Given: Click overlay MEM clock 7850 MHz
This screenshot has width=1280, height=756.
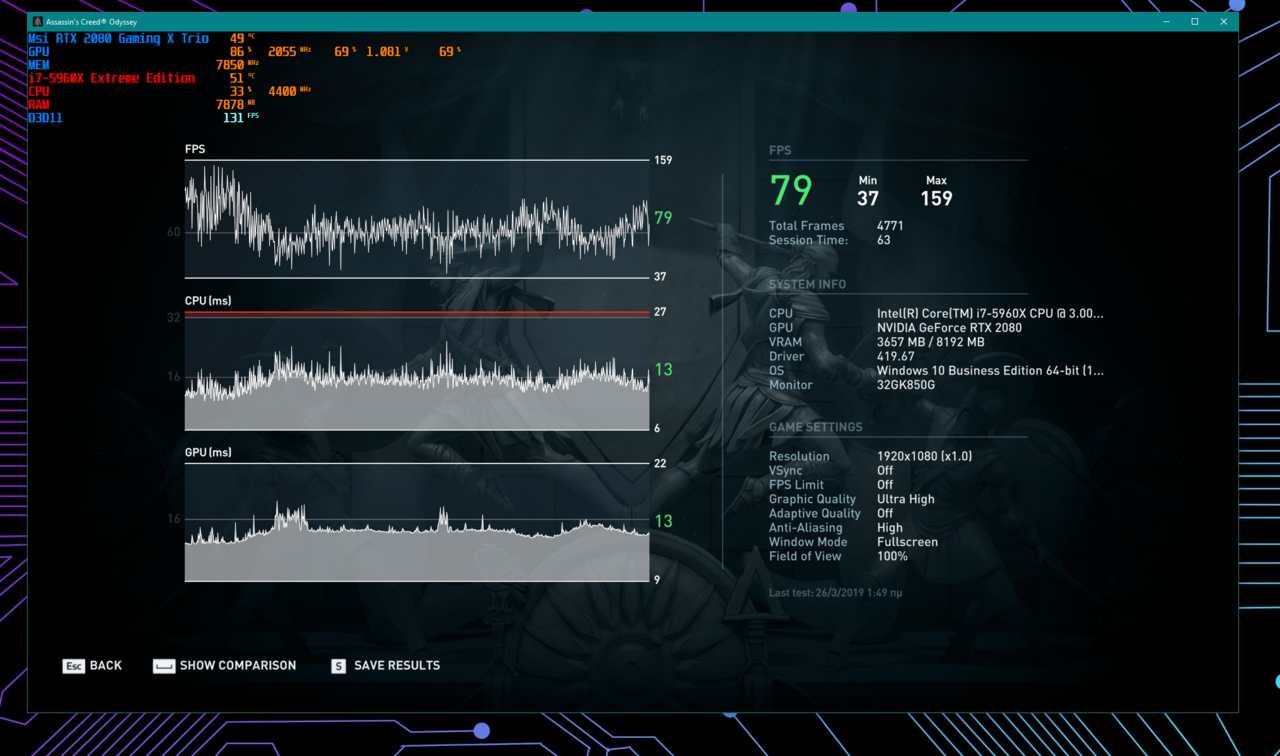Looking at the screenshot, I should coord(237,65).
